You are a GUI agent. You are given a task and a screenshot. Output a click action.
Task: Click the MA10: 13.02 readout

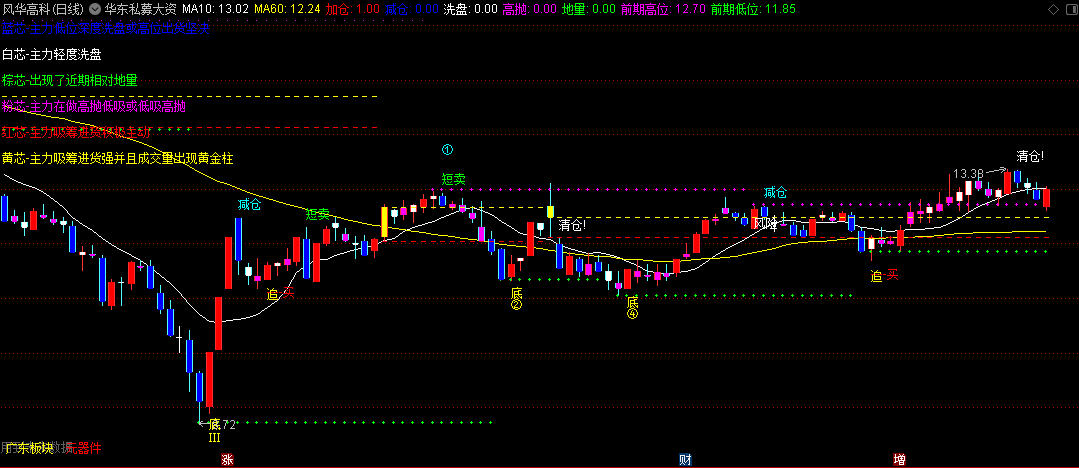point(215,9)
